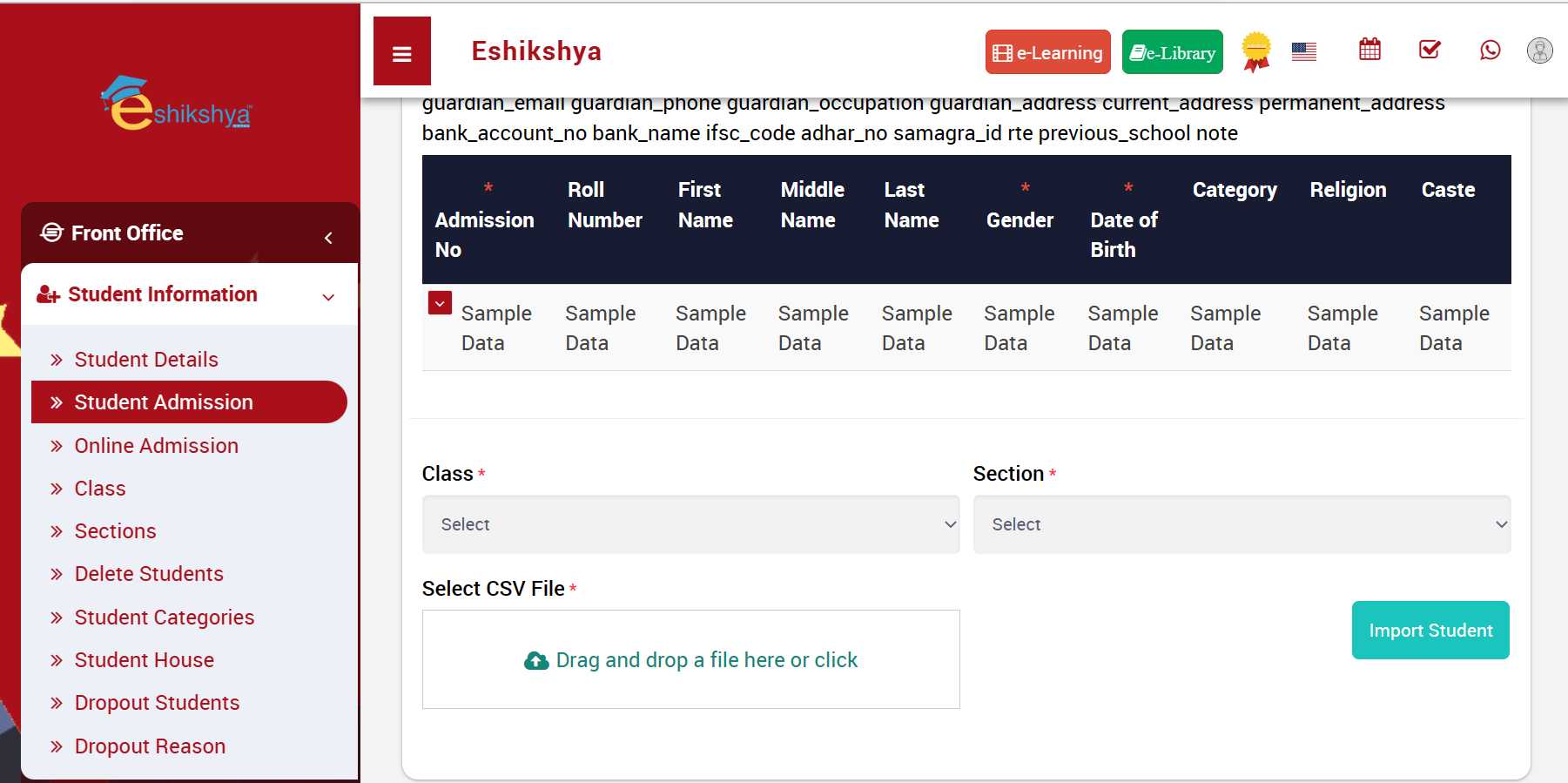Open the calendar icon in header
Screen dimensions: 1568x783
[x=1369, y=50]
